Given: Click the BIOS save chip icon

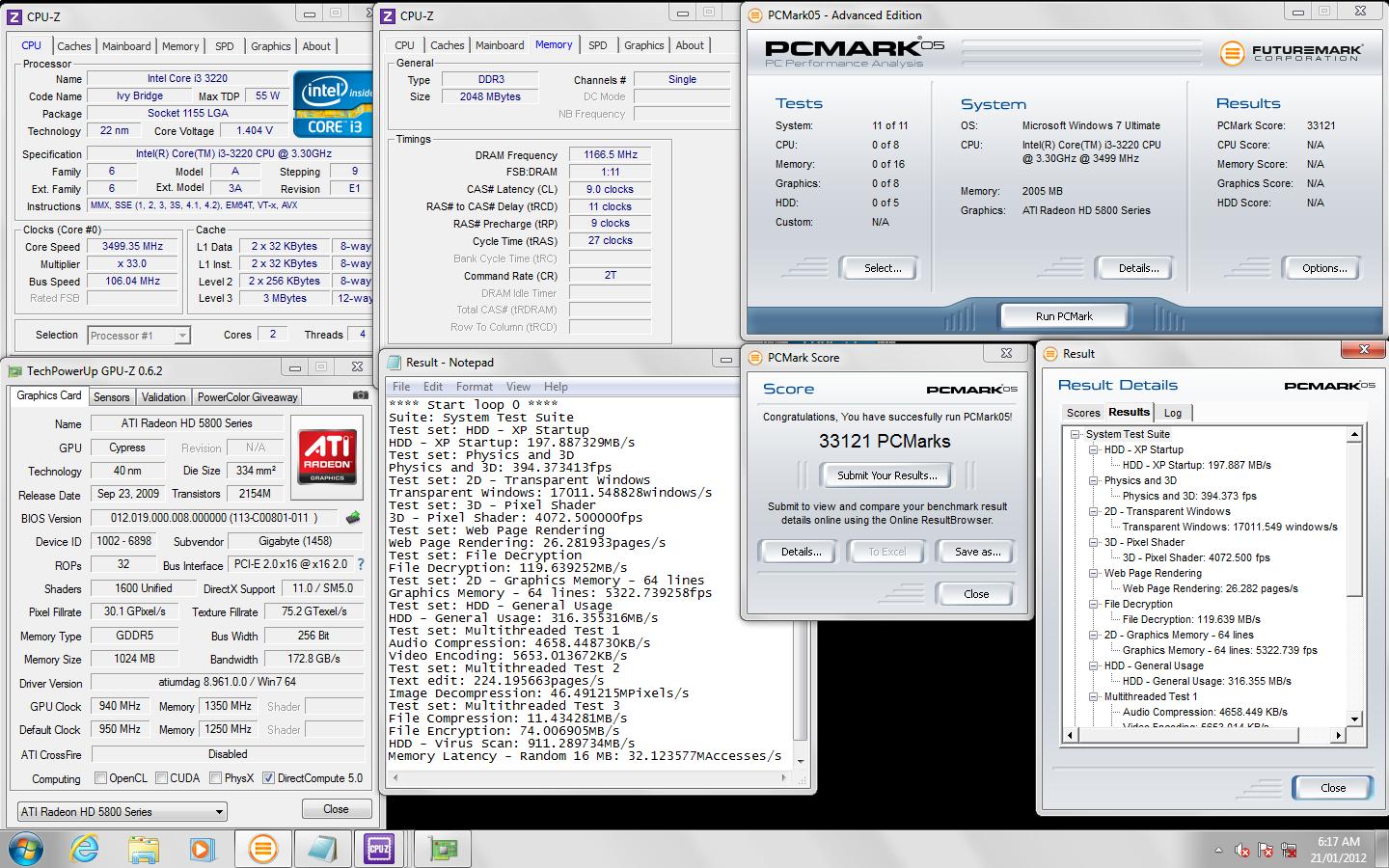Looking at the screenshot, I should pos(354,518).
